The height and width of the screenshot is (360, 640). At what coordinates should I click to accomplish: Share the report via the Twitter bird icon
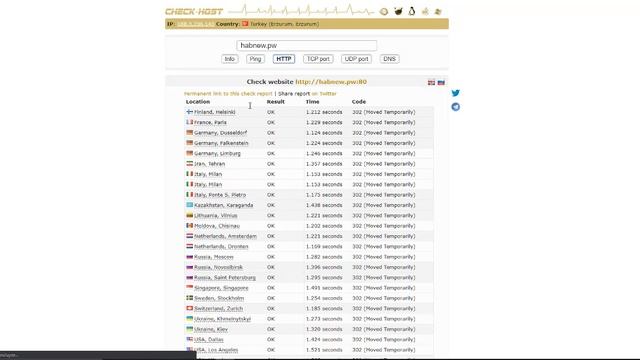pos(456,93)
